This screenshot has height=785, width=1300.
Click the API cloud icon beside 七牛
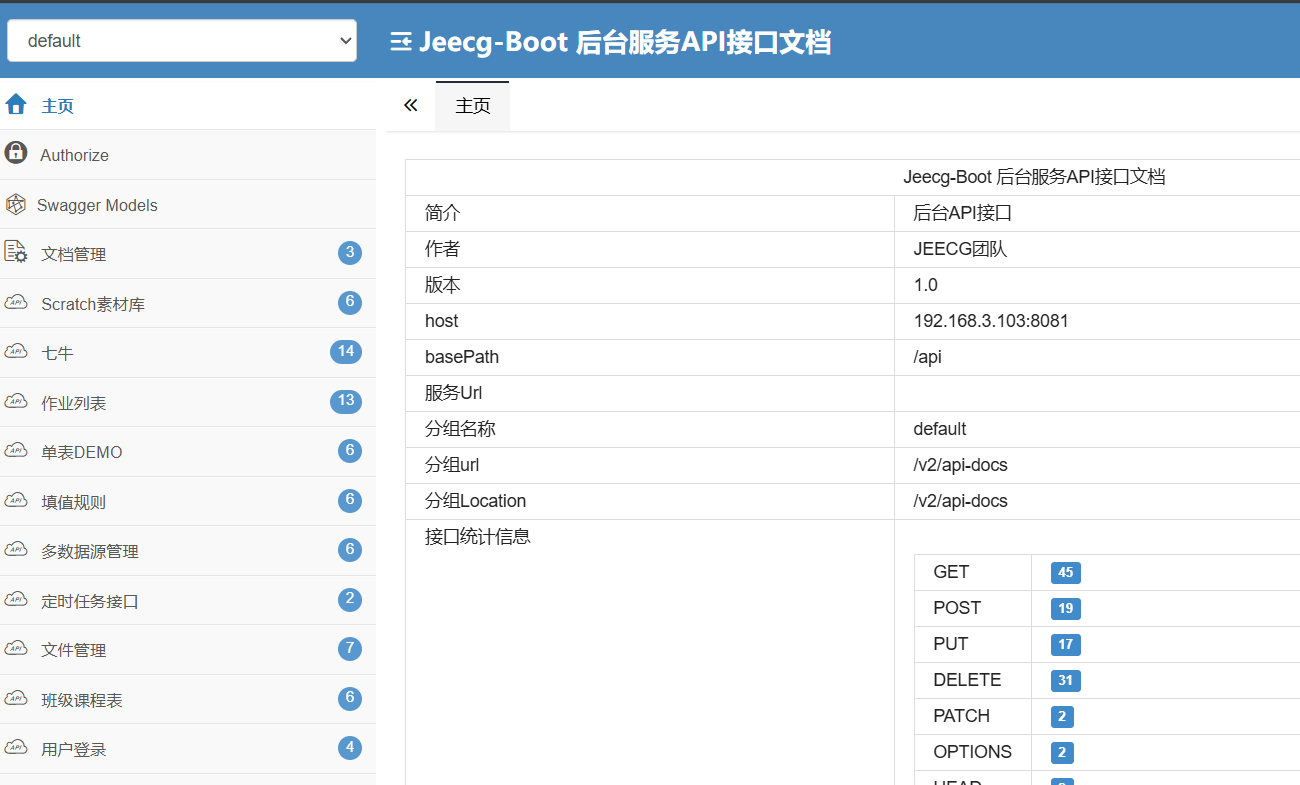[16, 352]
